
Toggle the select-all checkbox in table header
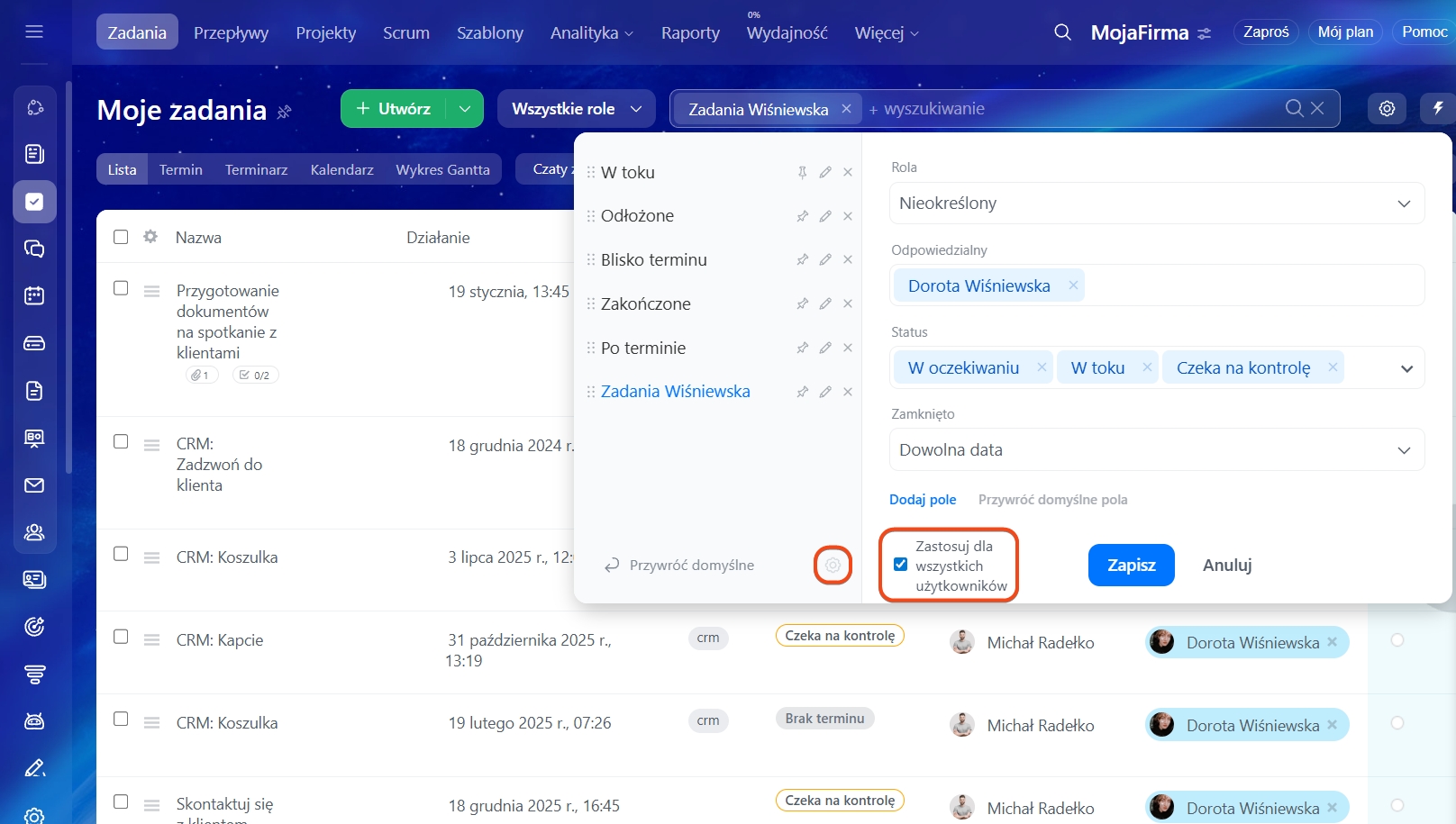121,237
